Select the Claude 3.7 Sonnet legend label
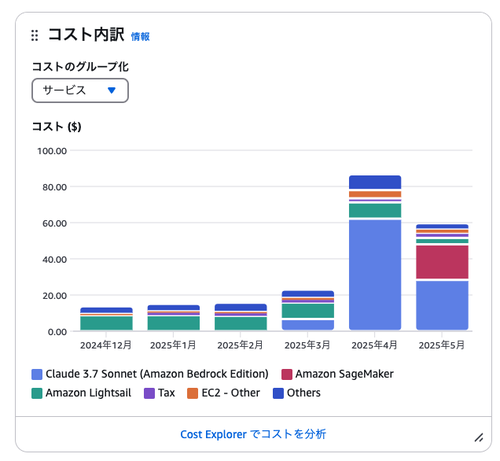This screenshot has width=500, height=461. [157, 374]
